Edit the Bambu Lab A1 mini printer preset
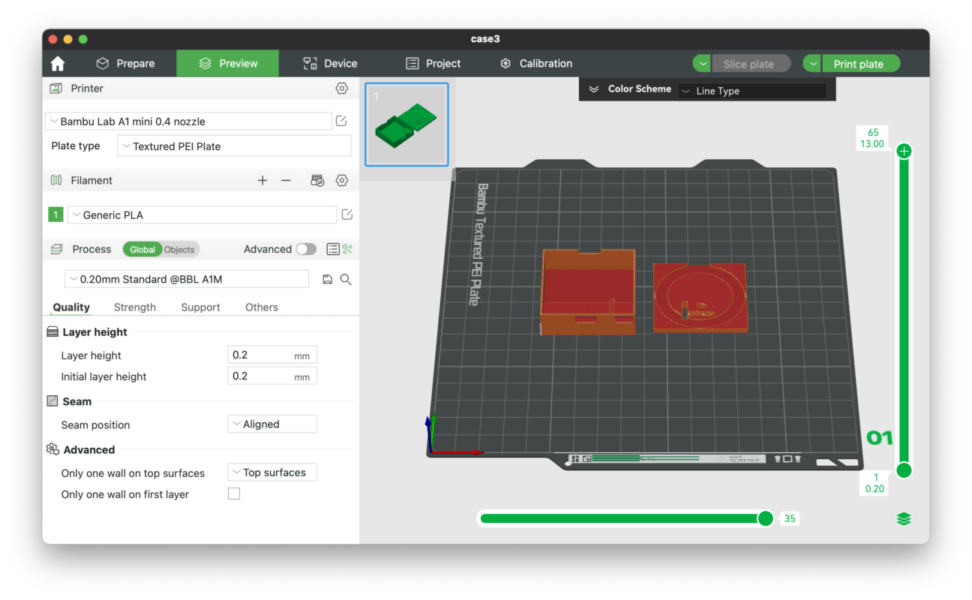The width and height of the screenshot is (972, 600). (341, 121)
